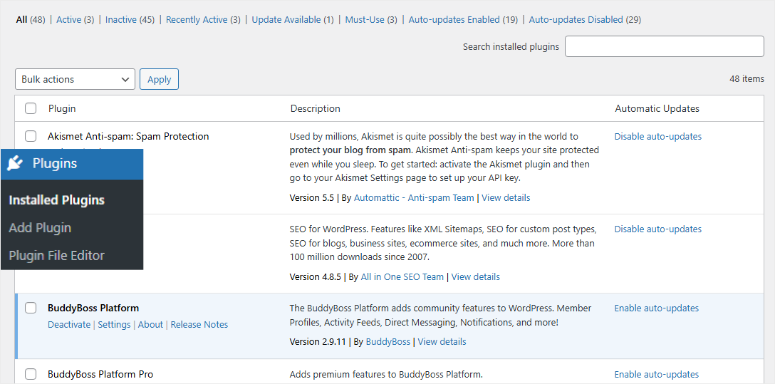Click the BuddyBoss Platform plugin title
The height and width of the screenshot is (384, 775).
pyautogui.click(x=93, y=308)
